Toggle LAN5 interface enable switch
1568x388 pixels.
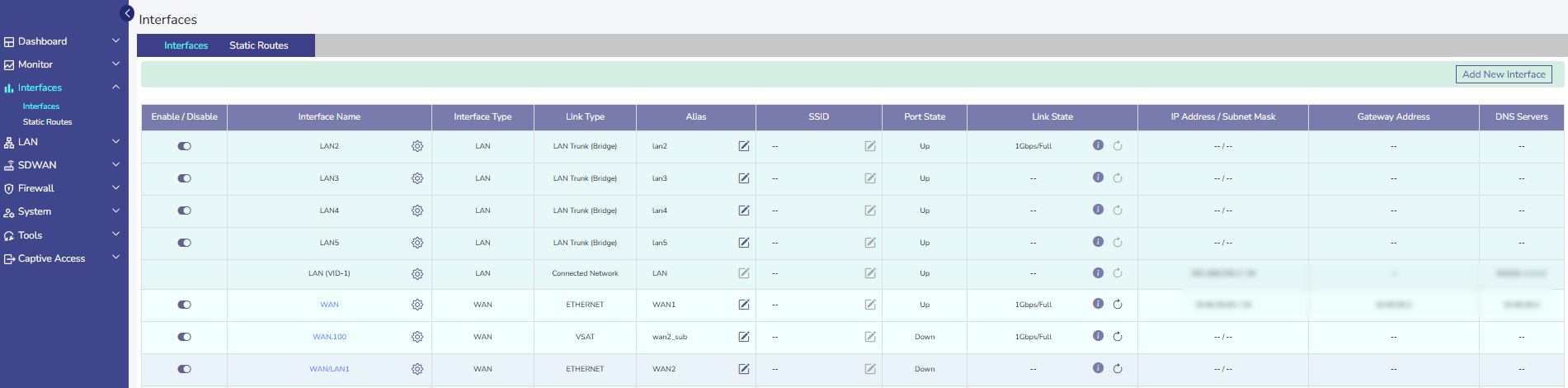tap(184, 243)
